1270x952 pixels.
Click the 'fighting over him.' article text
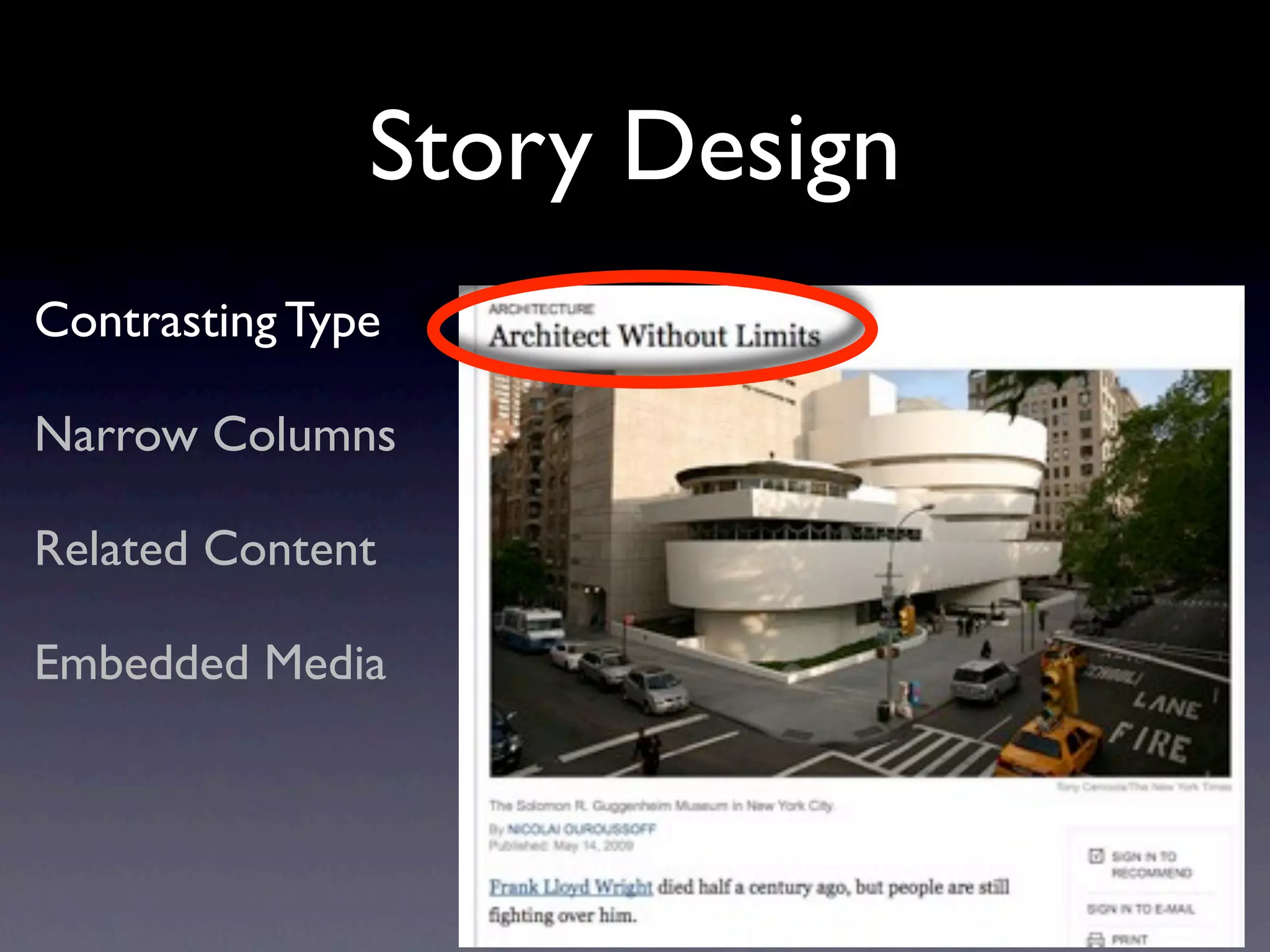pos(562,915)
